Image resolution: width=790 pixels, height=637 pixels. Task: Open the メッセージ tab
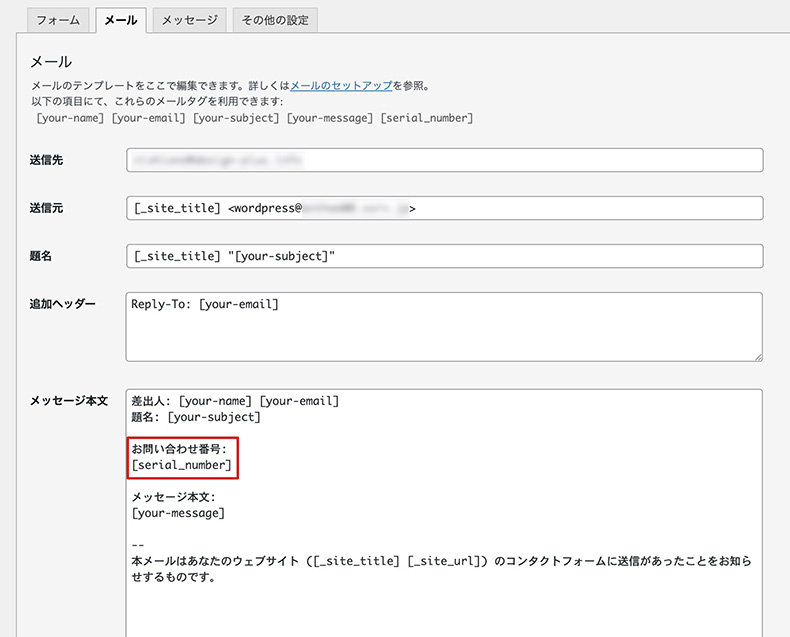click(x=189, y=20)
